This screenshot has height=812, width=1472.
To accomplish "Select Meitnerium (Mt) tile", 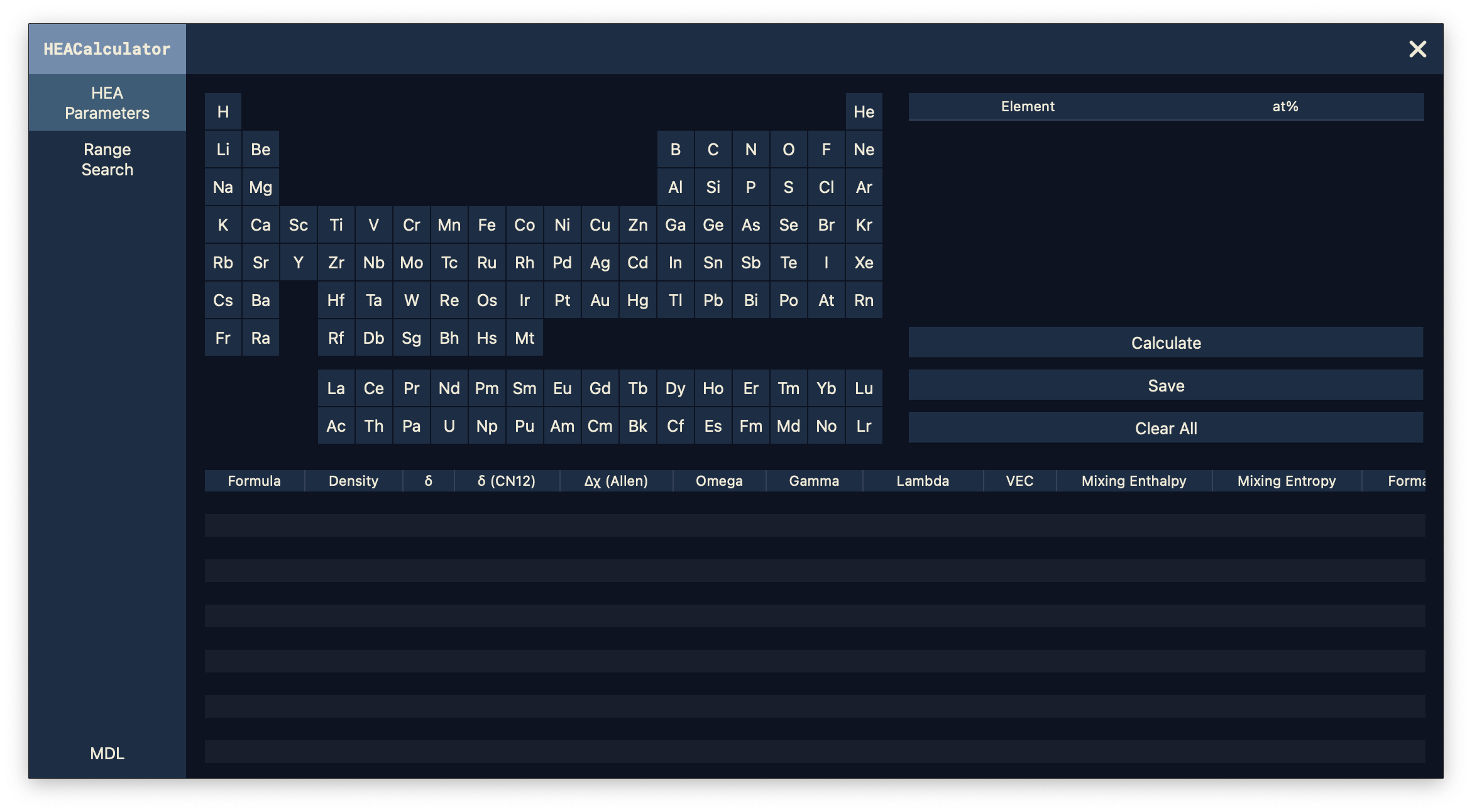I will pos(525,337).
